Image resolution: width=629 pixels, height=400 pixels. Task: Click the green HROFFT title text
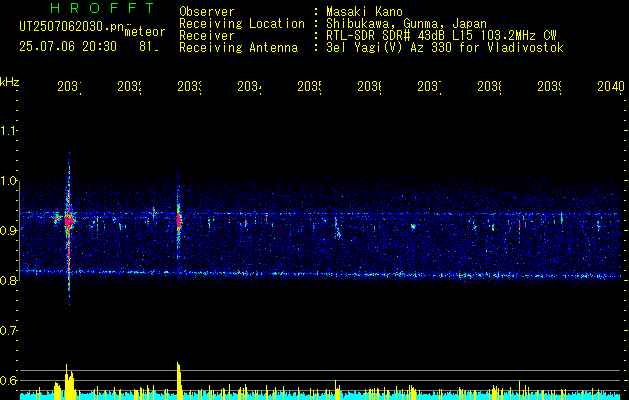(102, 8)
